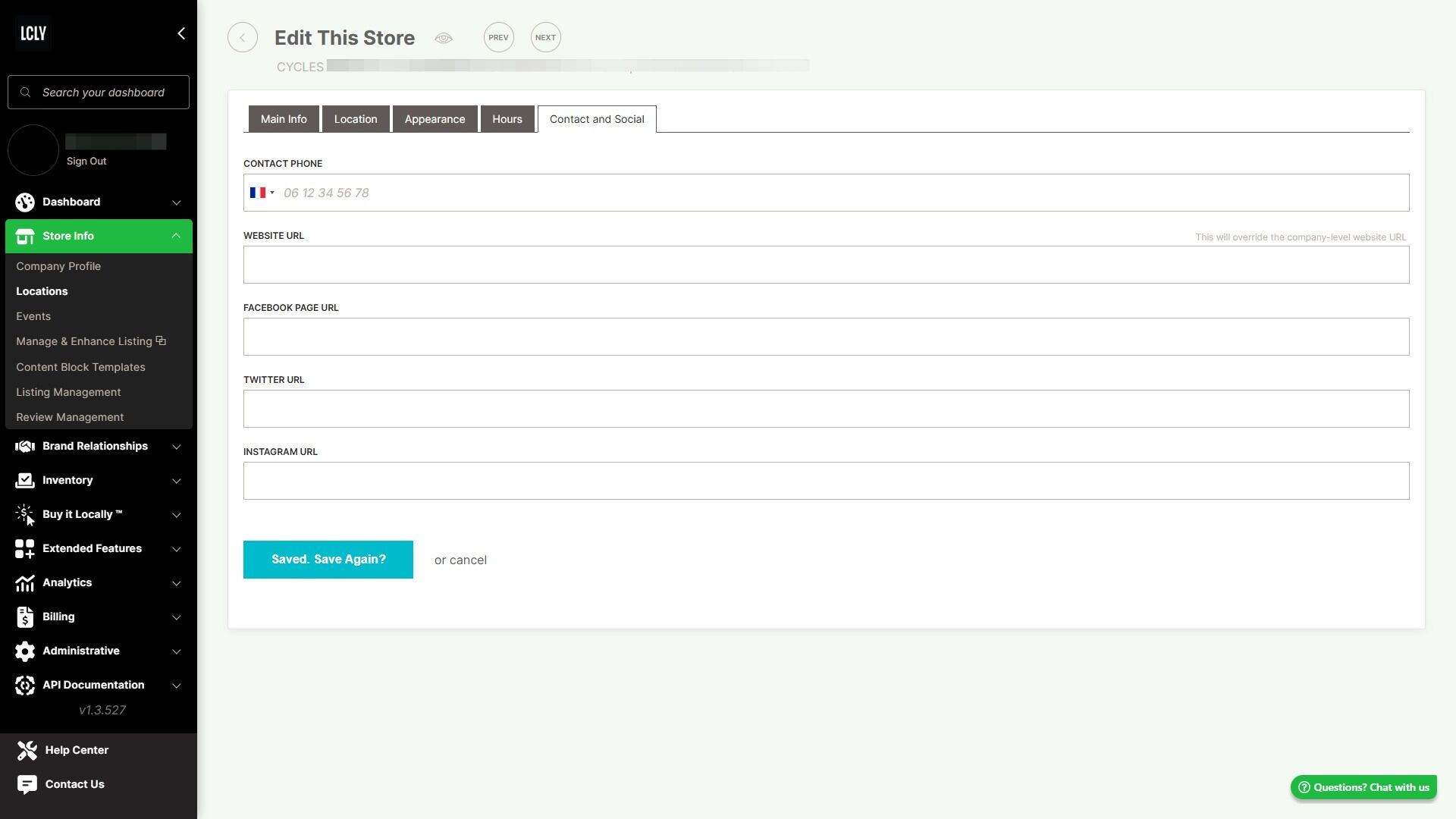Click the Contact Us chat icon
The width and height of the screenshot is (1456, 819).
[27, 784]
